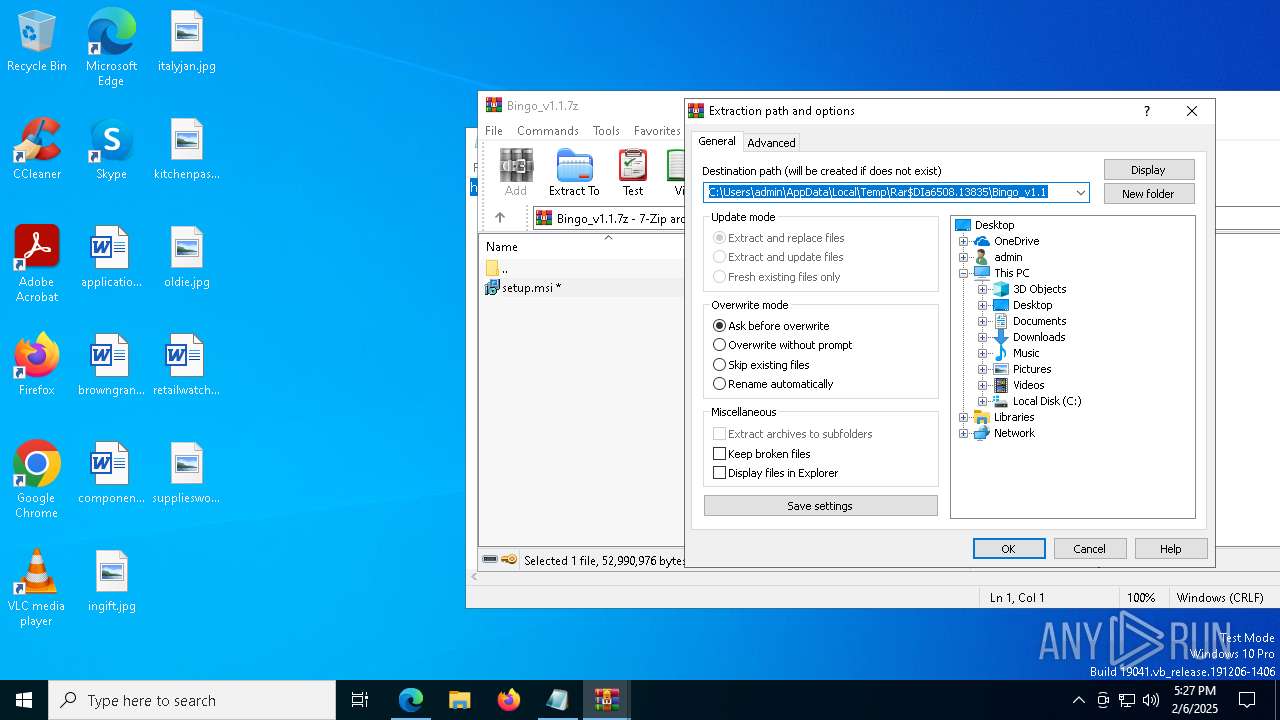Viewport: 1280px width, 720px height.
Task: Click the Name column header in WinRAR
Action: click(x=502, y=247)
